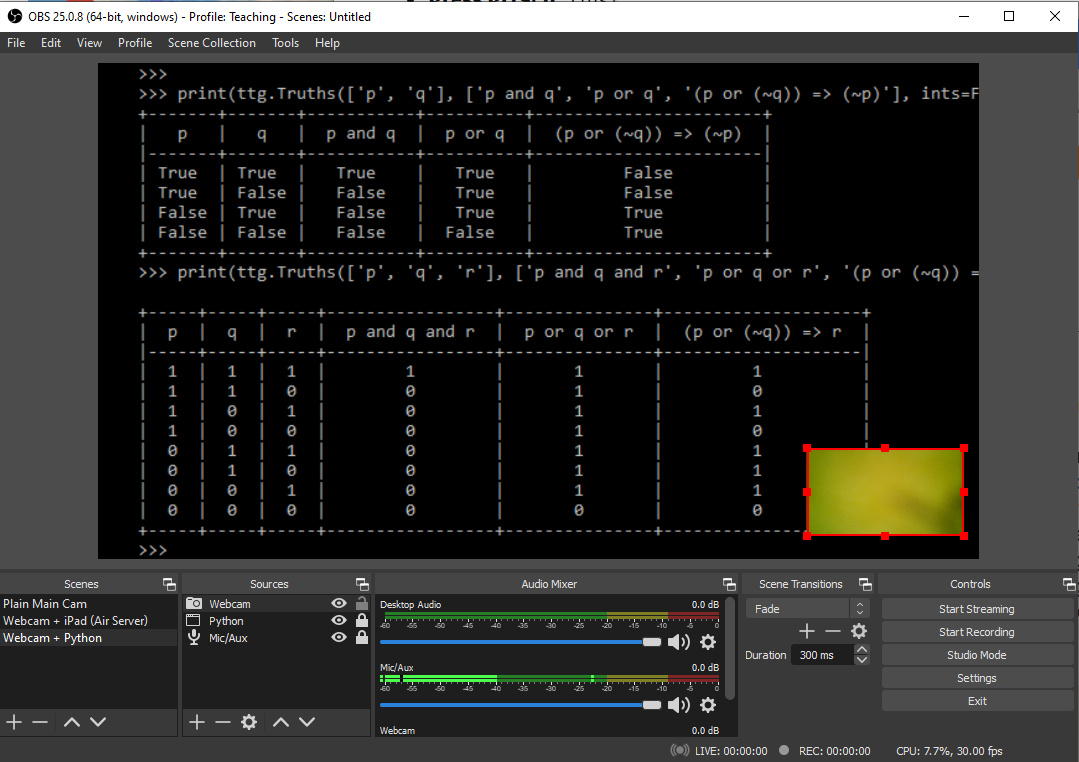
Task: Move selected scene down
Action: point(98,722)
